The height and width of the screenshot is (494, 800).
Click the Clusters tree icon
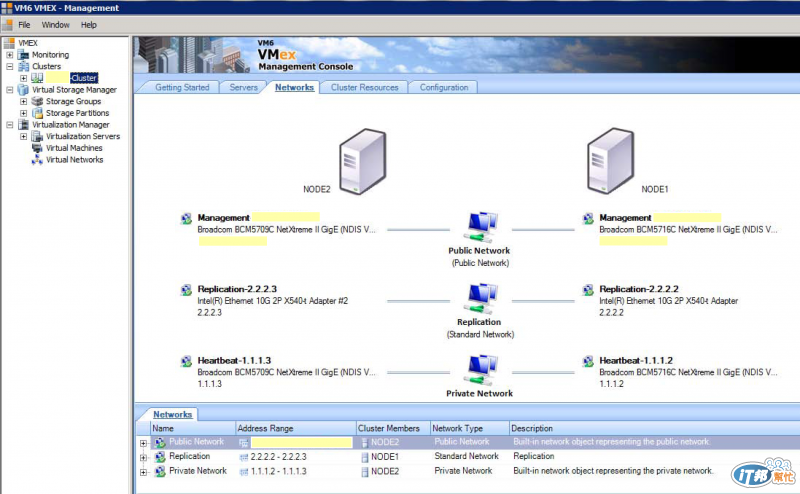(x=23, y=66)
